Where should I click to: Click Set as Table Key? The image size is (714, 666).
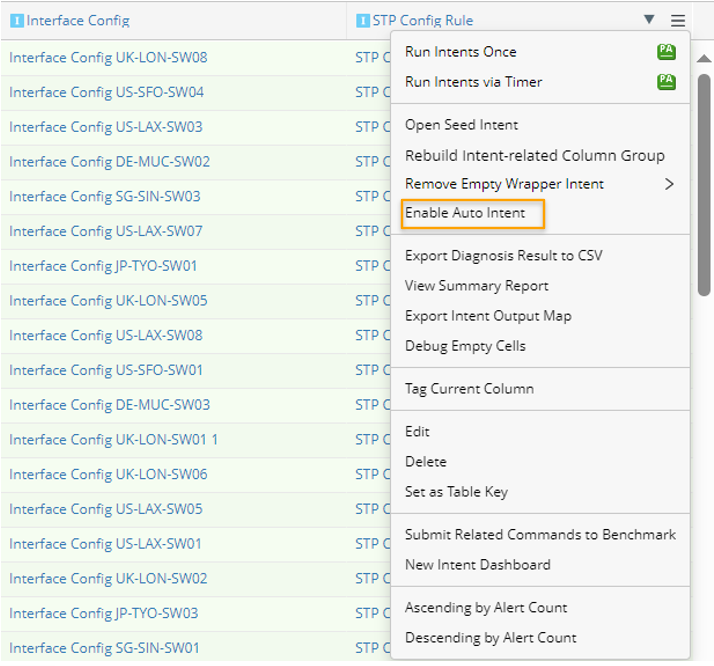pyautogui.click(x=456, y=492)
